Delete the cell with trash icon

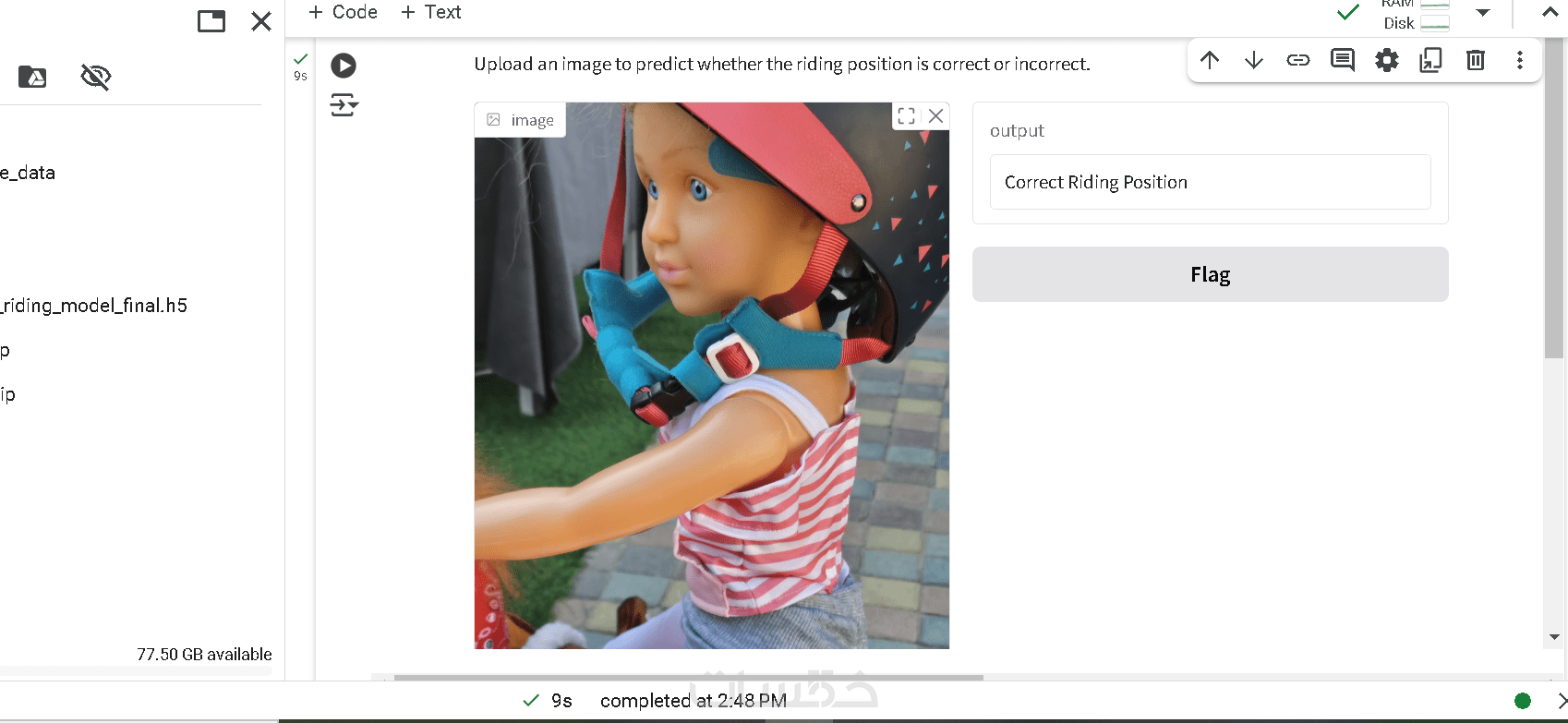tap(1476, 60)
